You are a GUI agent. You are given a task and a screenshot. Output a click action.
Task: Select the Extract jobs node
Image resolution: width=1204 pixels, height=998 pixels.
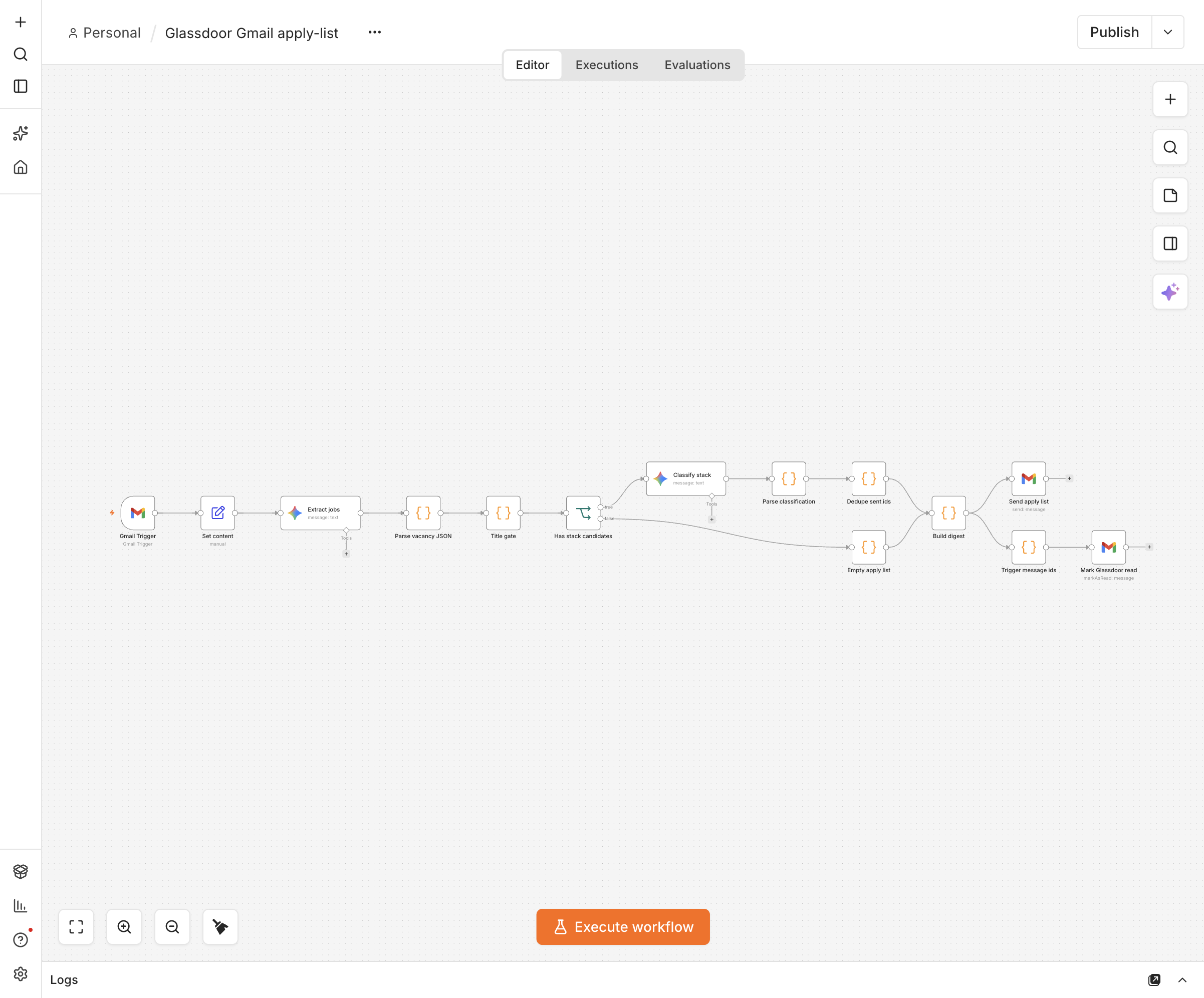pos(321,513)
